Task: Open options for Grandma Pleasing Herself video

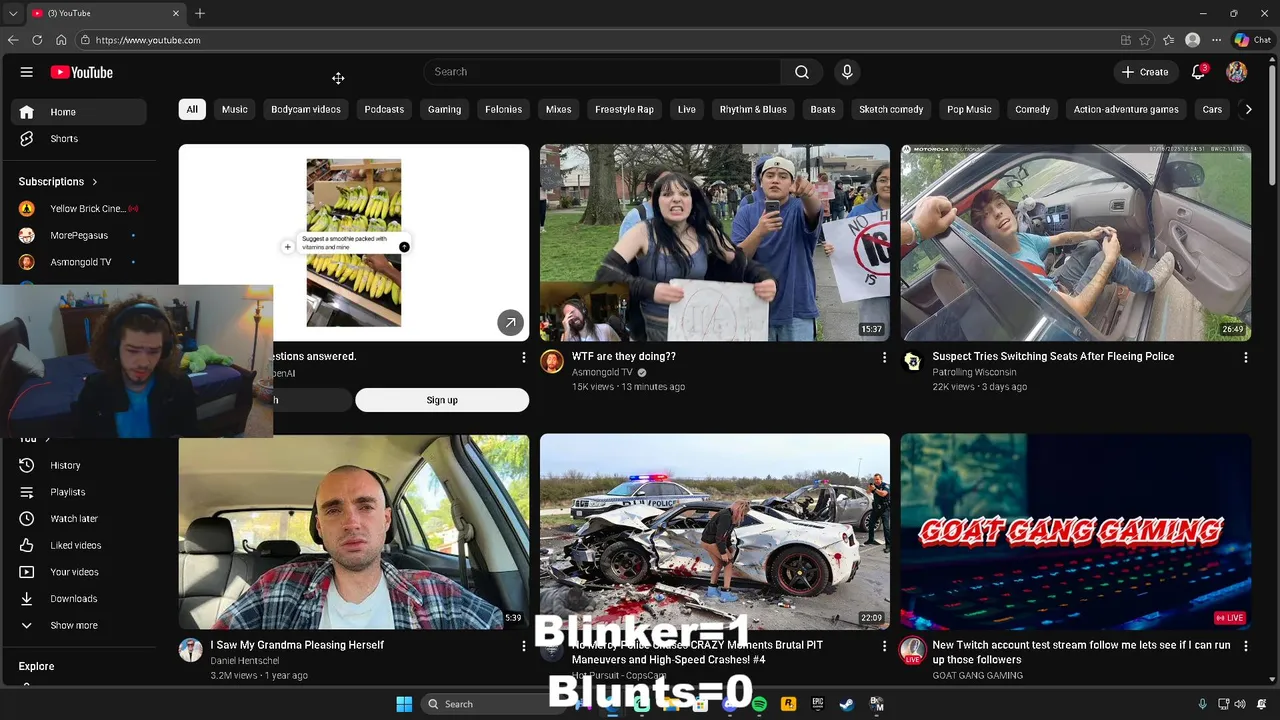Action: click(x=523, y=646)
